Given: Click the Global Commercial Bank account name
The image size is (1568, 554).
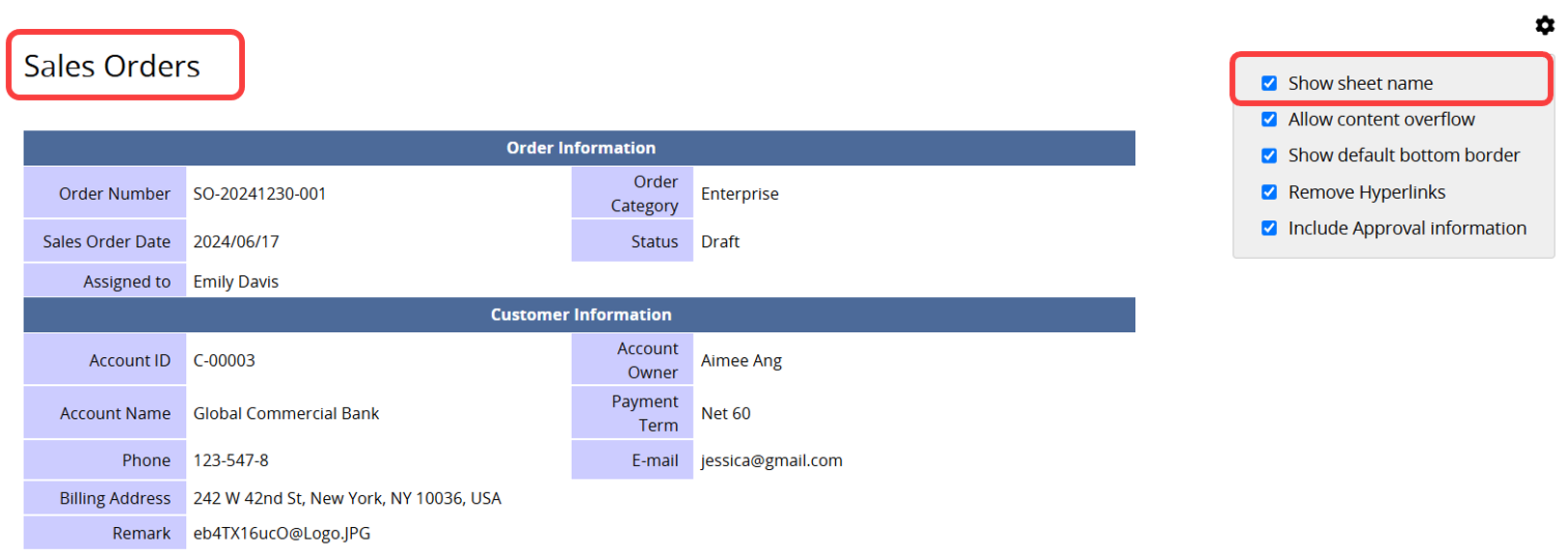Looking at the screenshot, I should [x=286, y=413].
